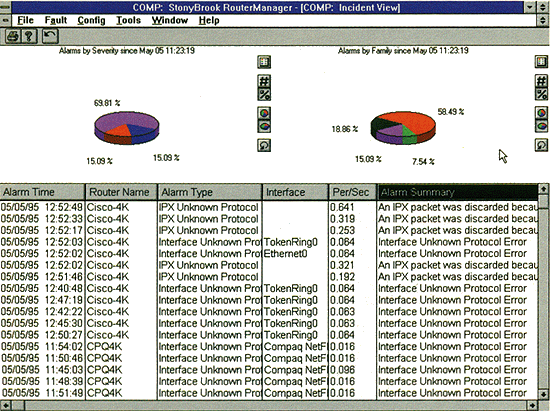Sort by Alarm Time column header
Image resolution: width=550 pixels, height=411 pixels.
42,192
